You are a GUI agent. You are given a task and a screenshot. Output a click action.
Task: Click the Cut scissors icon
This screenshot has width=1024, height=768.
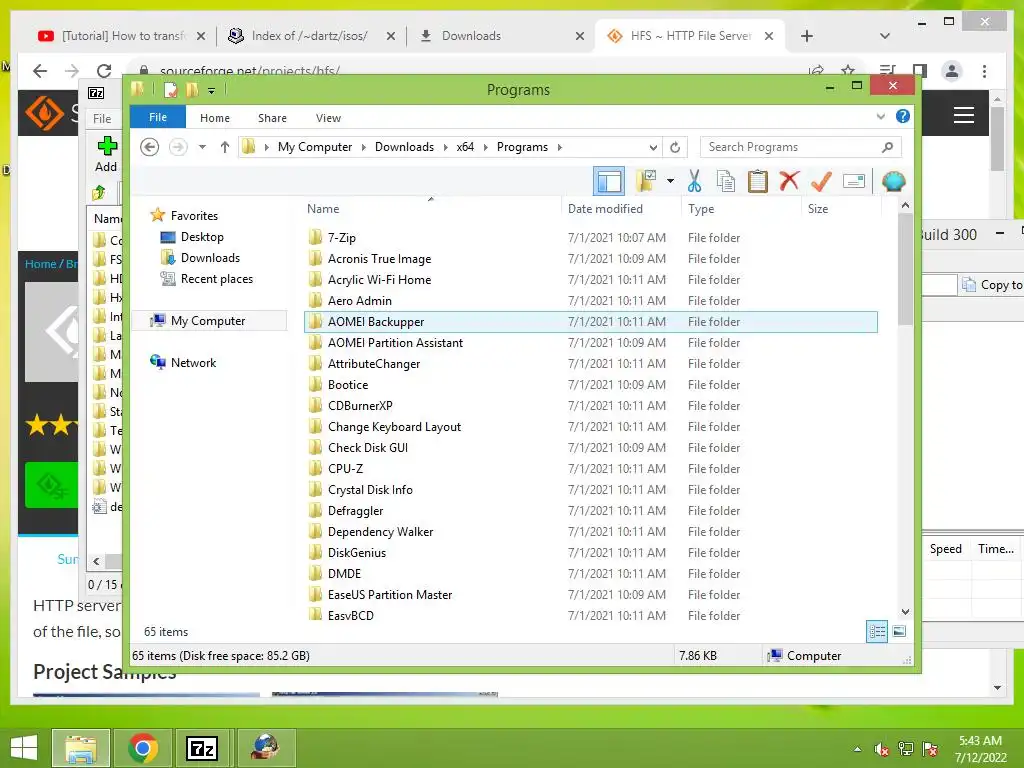(694, 181)
